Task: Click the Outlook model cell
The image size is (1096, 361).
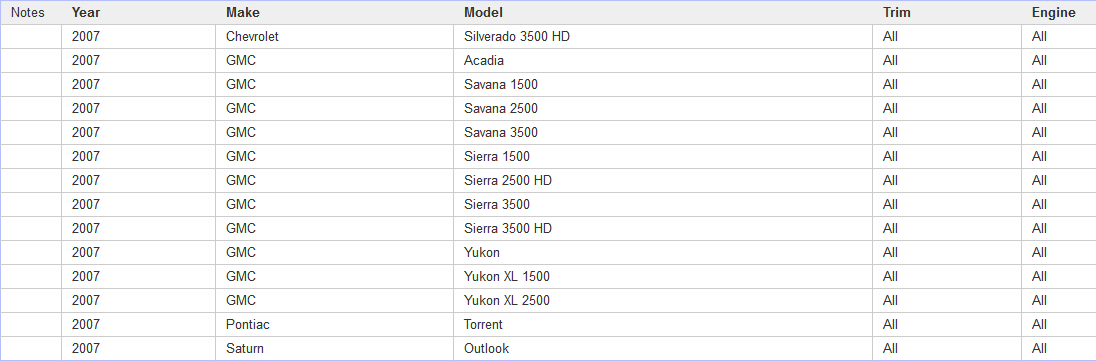Action: tap(663, 348)
